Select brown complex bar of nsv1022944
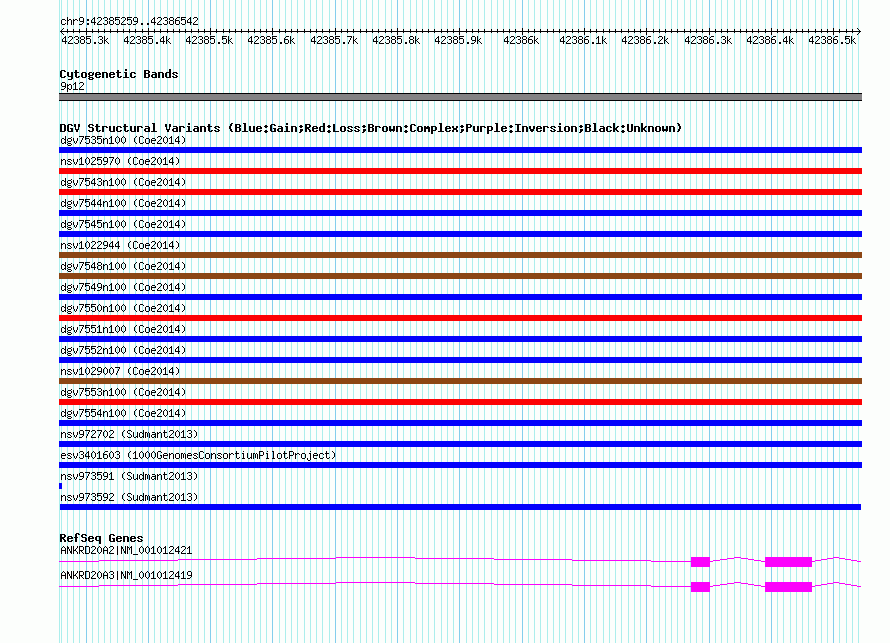This screenshot has height=643, width=890. [460, 255]
